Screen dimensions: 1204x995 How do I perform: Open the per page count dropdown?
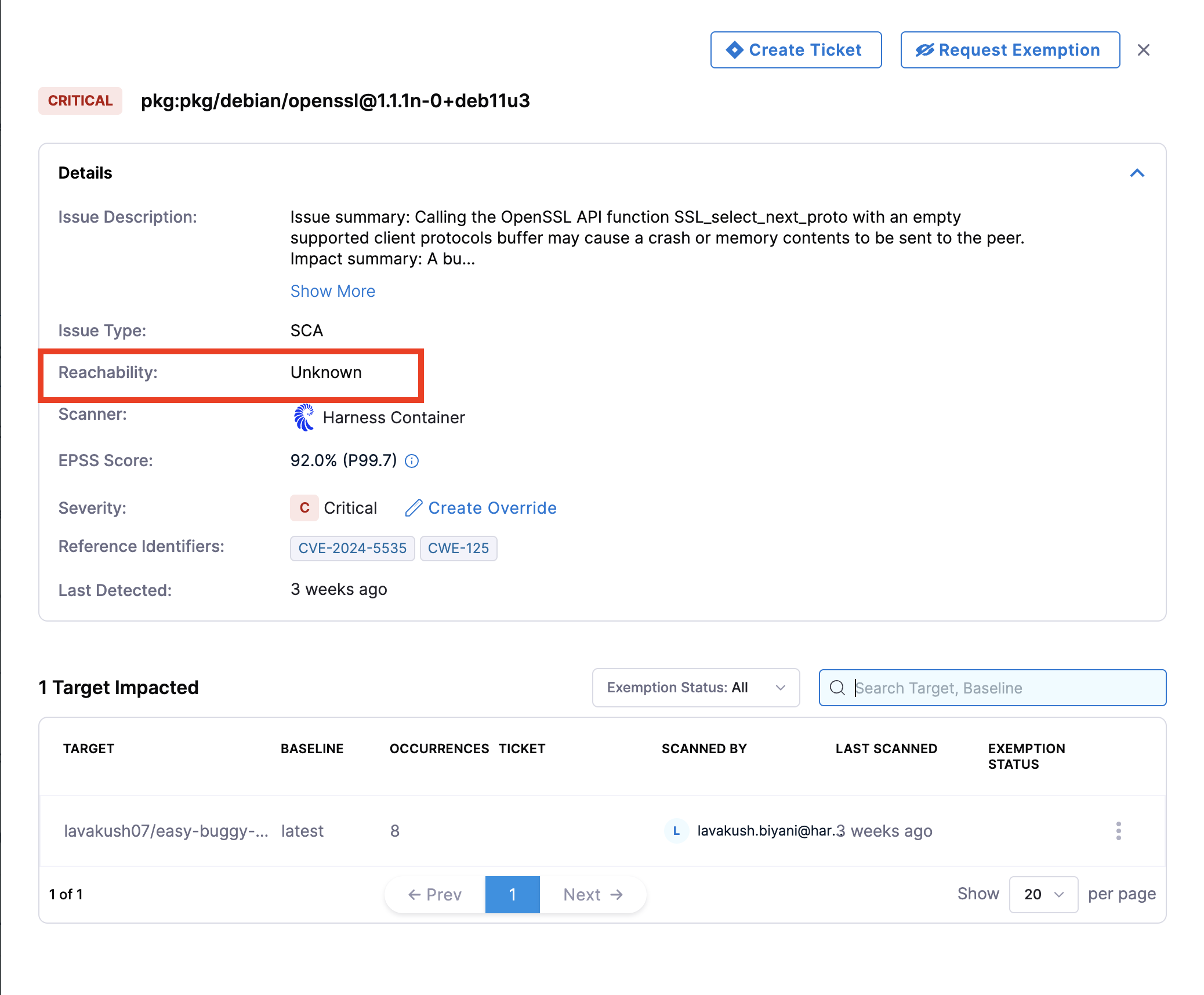[x=1043, y=894]
